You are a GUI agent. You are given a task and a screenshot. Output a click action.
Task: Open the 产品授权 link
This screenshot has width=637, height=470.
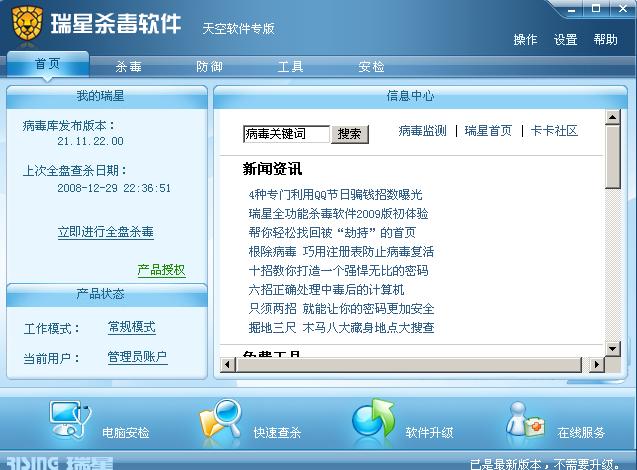click(161, 270)
